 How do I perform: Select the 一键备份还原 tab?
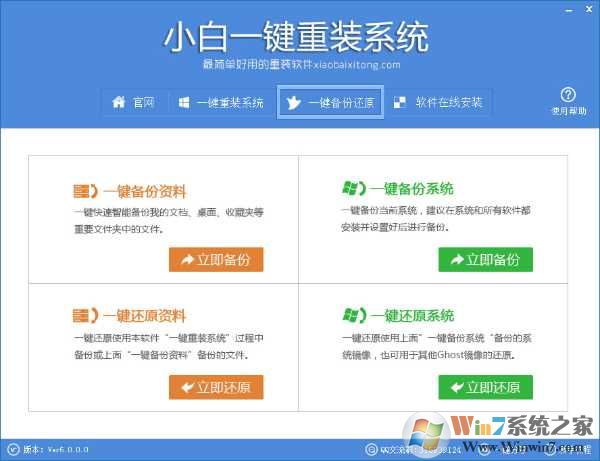point(330,102)
